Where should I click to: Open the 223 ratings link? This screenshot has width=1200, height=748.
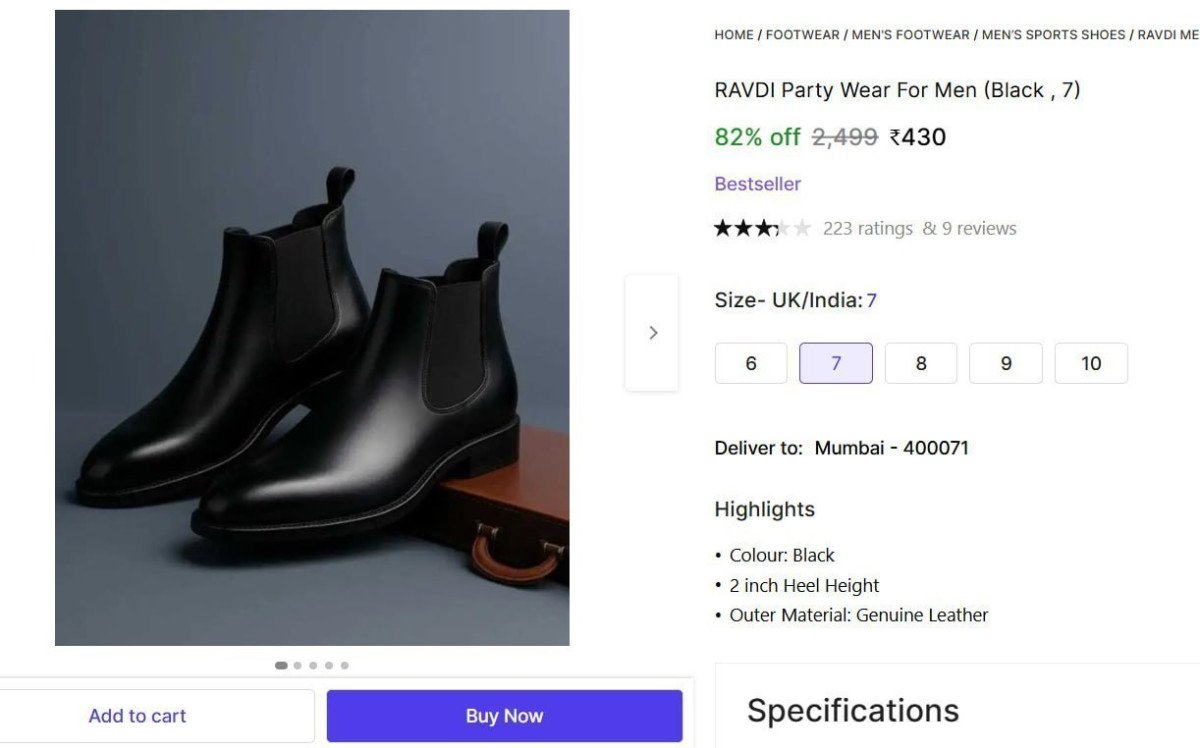pos(867,228)
